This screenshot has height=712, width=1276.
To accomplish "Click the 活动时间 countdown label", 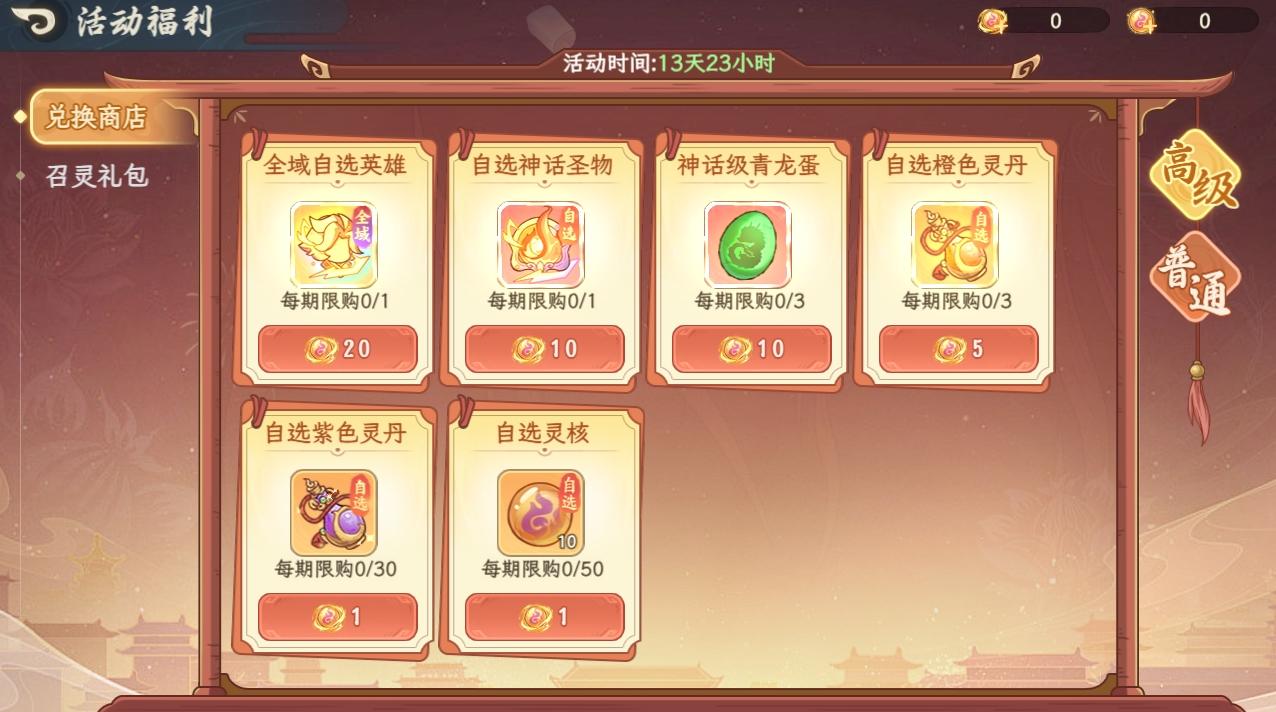I will (x=669, y=64).
